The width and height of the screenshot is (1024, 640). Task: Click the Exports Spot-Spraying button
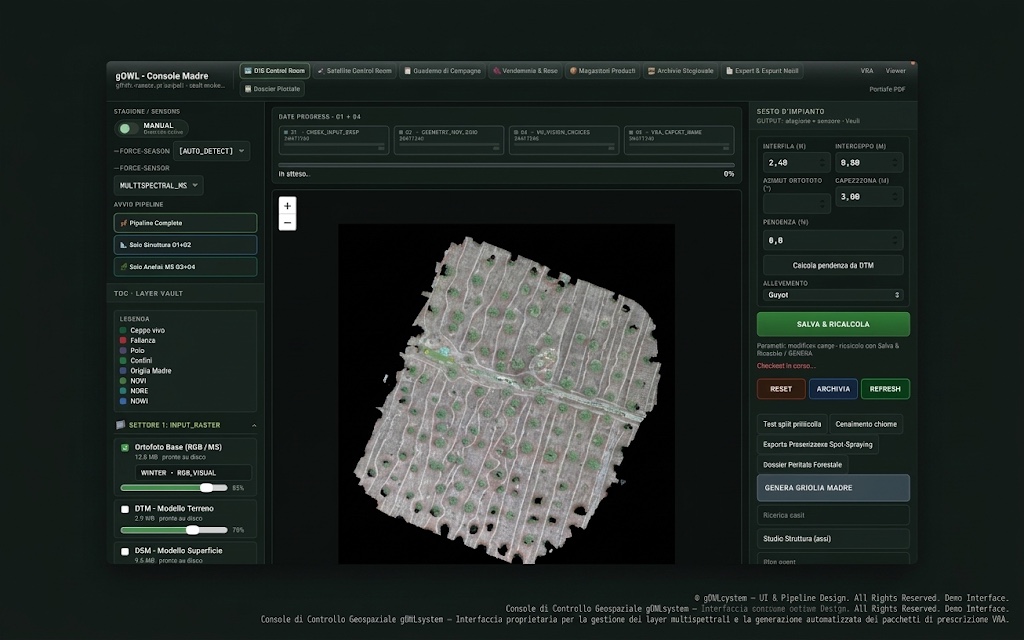tap(818, 445)
